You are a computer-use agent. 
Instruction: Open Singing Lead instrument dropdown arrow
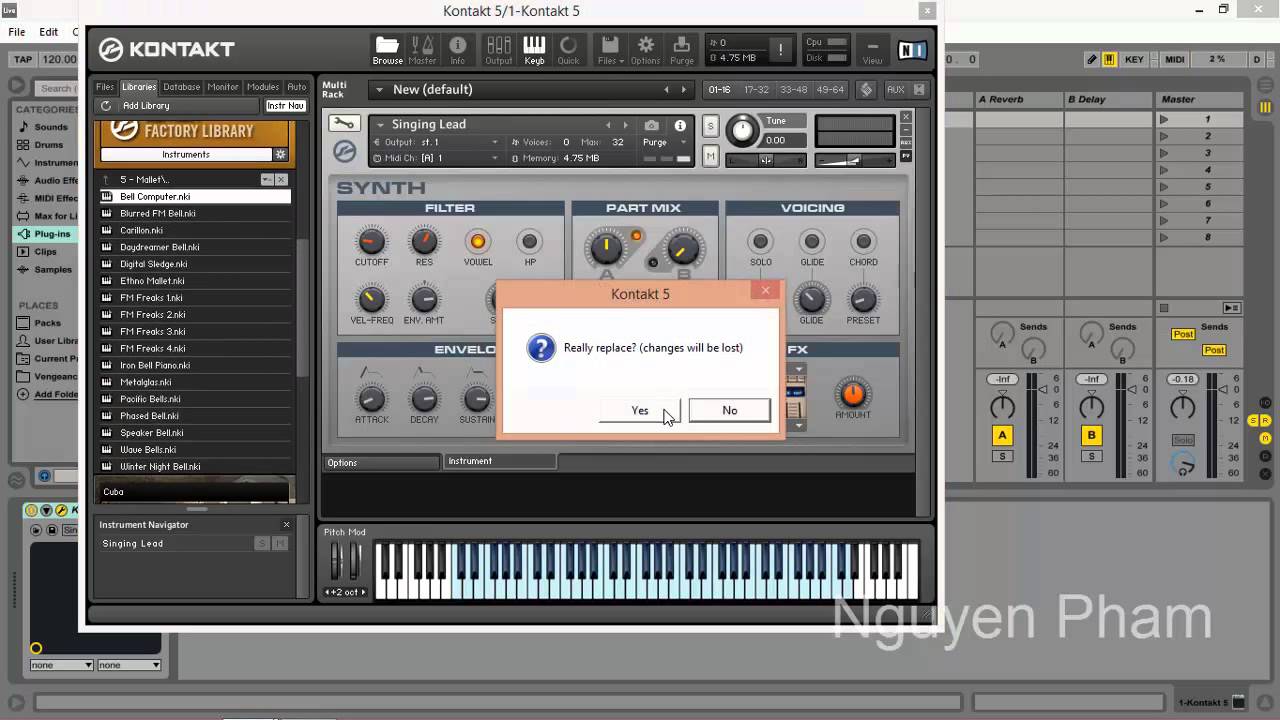tap(379, 125)
